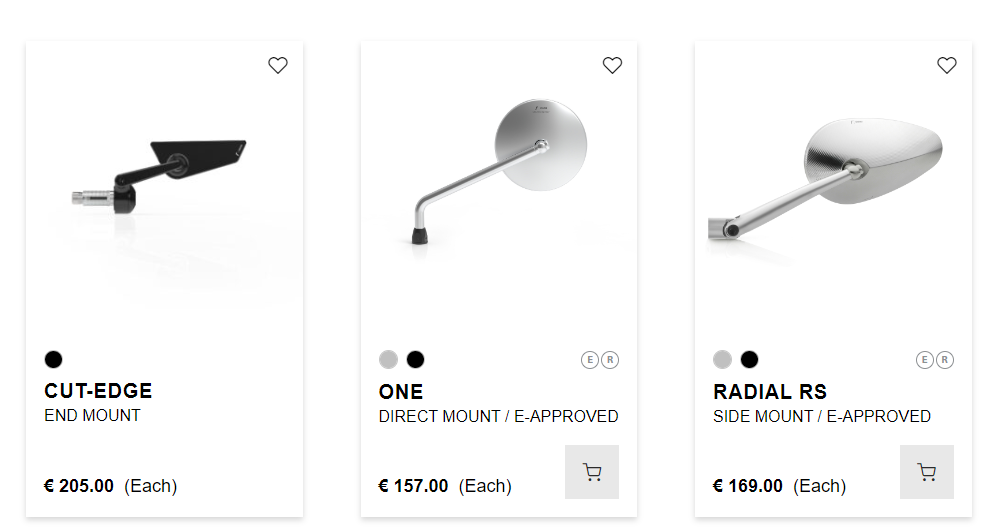
Task: View the RADIAL RS mirror image
Action: [832, 175]
